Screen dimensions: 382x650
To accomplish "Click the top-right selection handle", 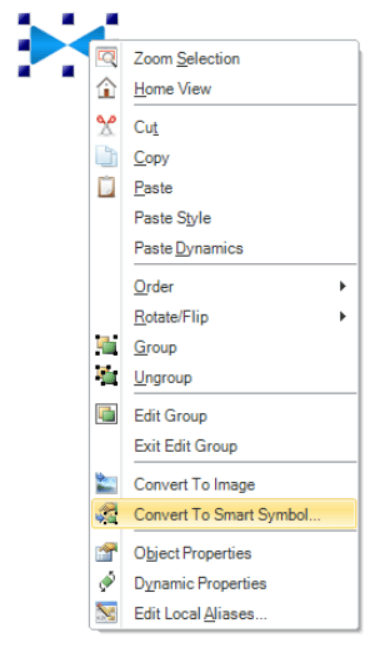I will [x=112, y=19].
